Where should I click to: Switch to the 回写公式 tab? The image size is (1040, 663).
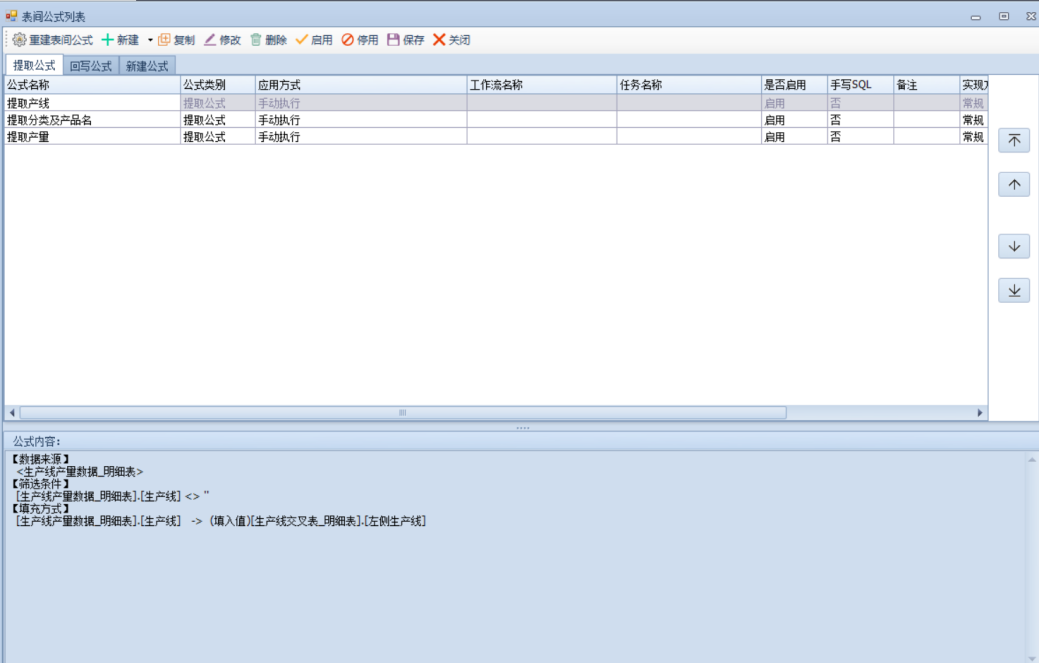(90, 65)
